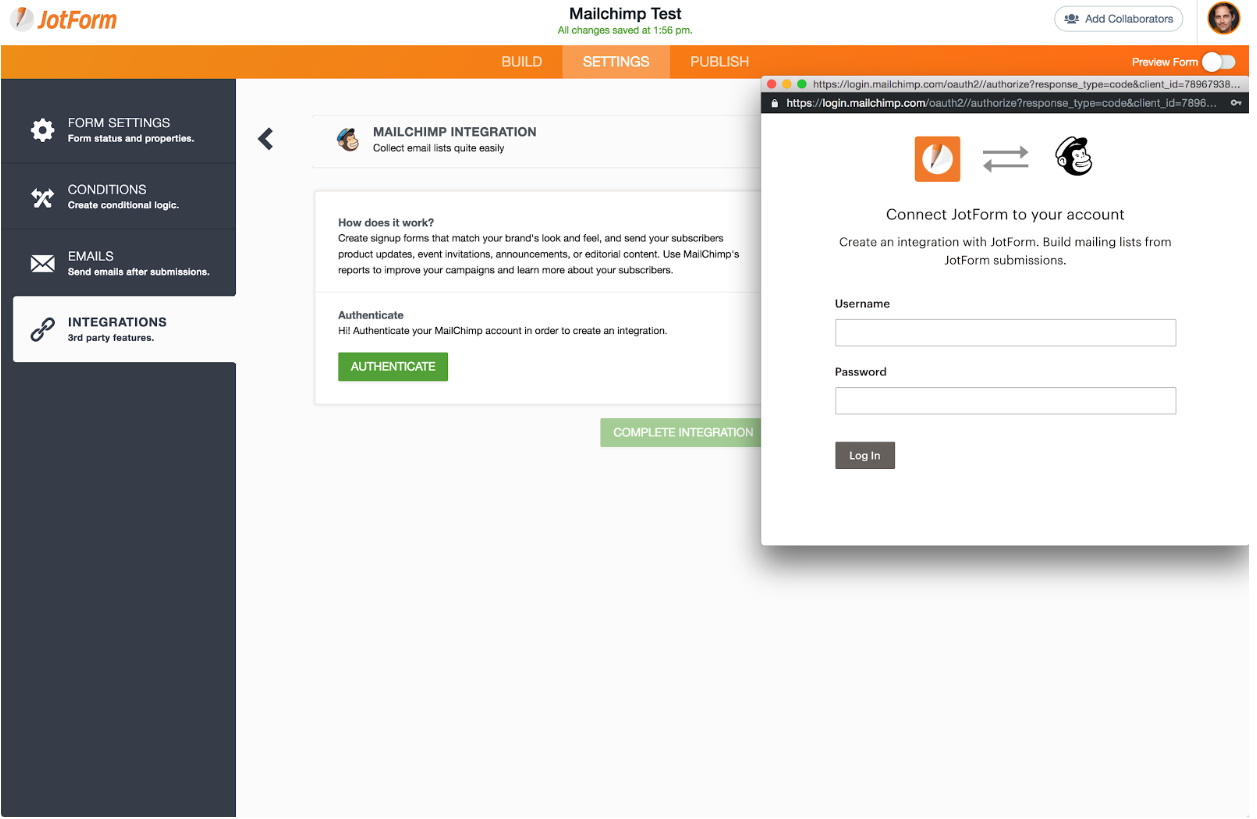The image size is (1257, 819).
Task: Click the COMPLETE INTEGRATION button
Action: pyautogui.click(x=681, y=432)
